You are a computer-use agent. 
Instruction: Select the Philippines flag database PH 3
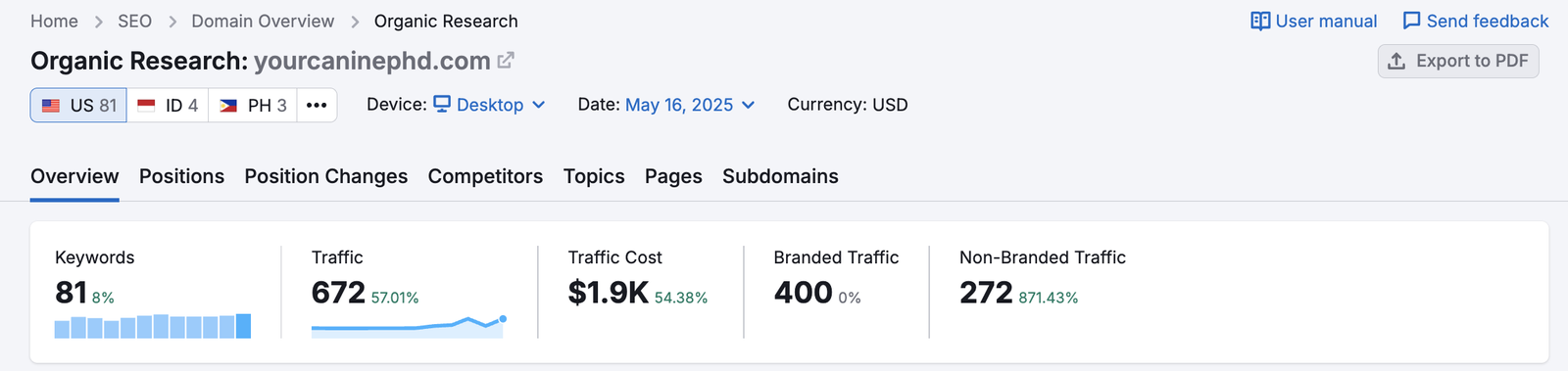coord(253,105)
